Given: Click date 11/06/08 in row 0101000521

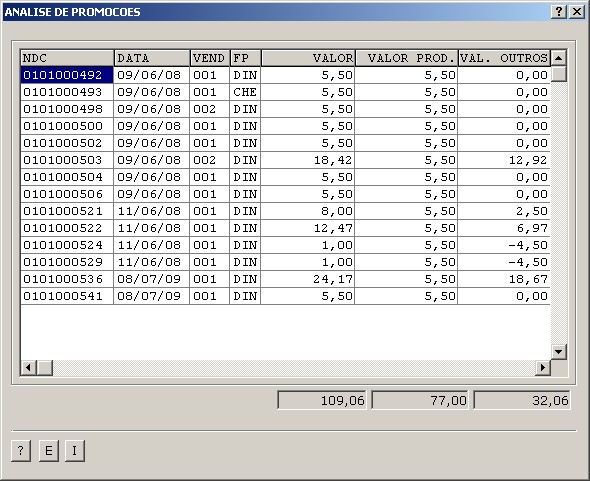Looking at the screenshot, I should click(x=152, y=211).
